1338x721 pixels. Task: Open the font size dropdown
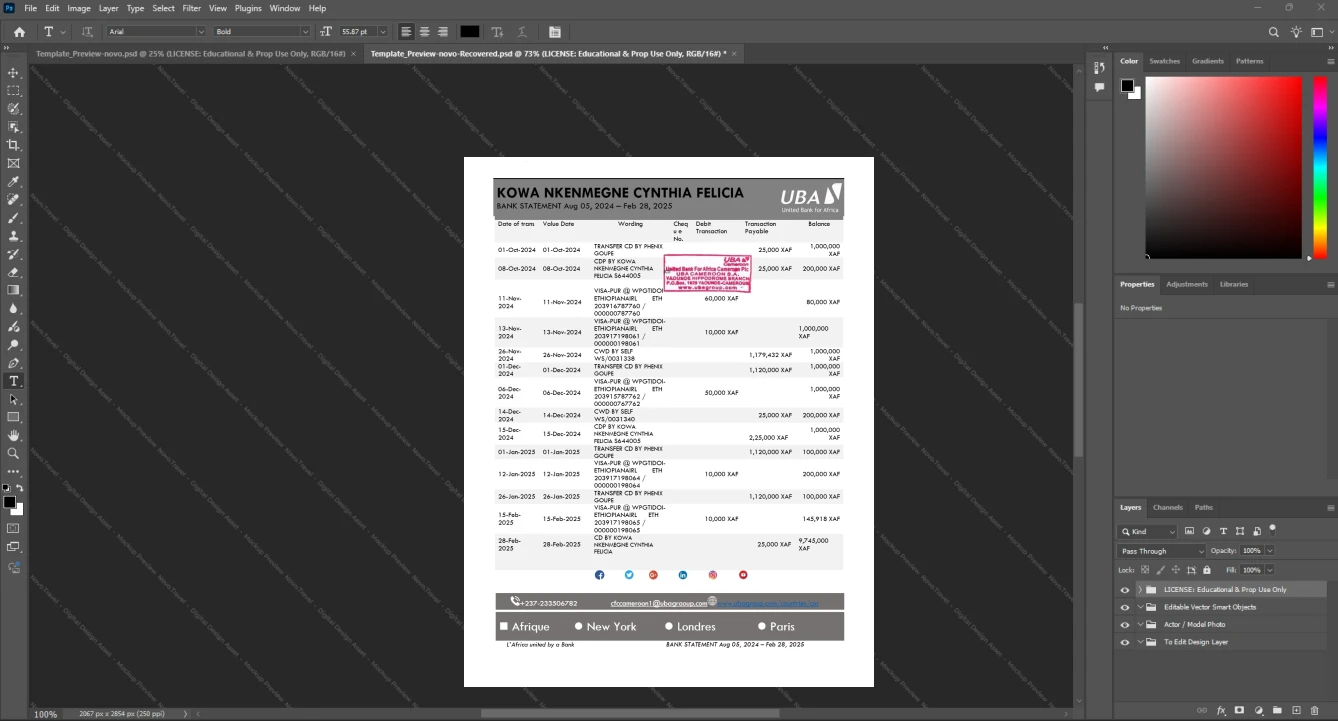(x=383, y=32)
